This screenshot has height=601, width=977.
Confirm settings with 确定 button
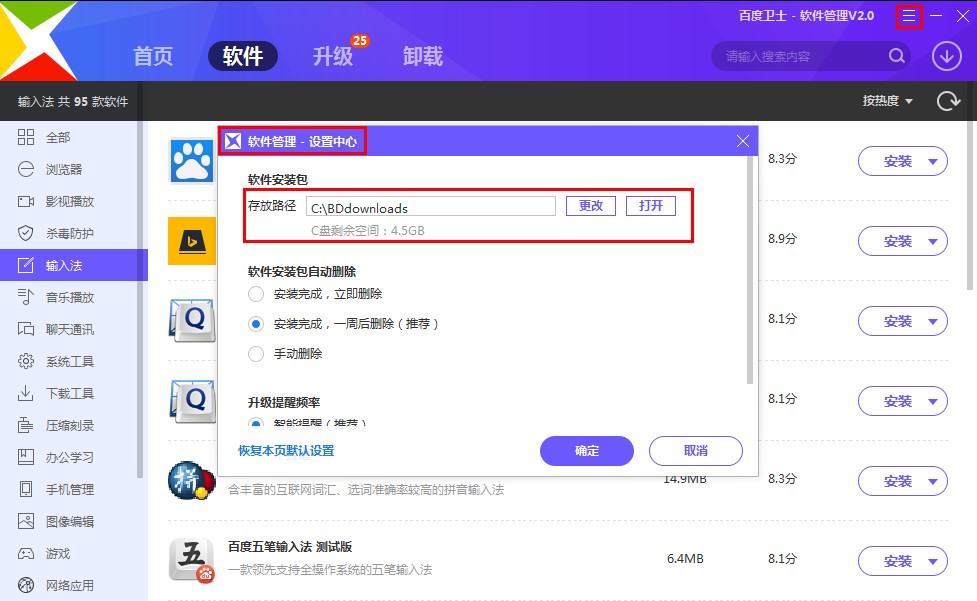pos(586,451)
